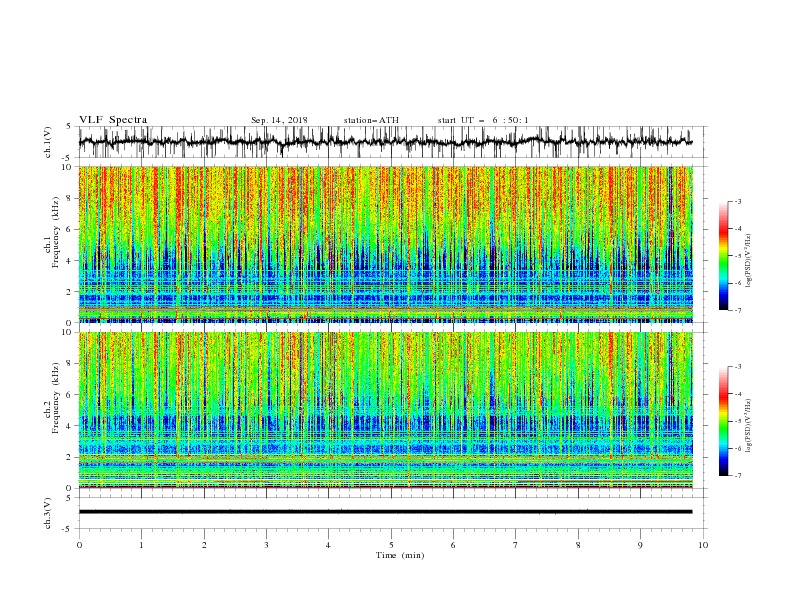Image resolution: width=792 pixels, height=612 pixels.
Task: Click the 'start UT = 6 :50: 1' text
Action: (x=483, y=120)
